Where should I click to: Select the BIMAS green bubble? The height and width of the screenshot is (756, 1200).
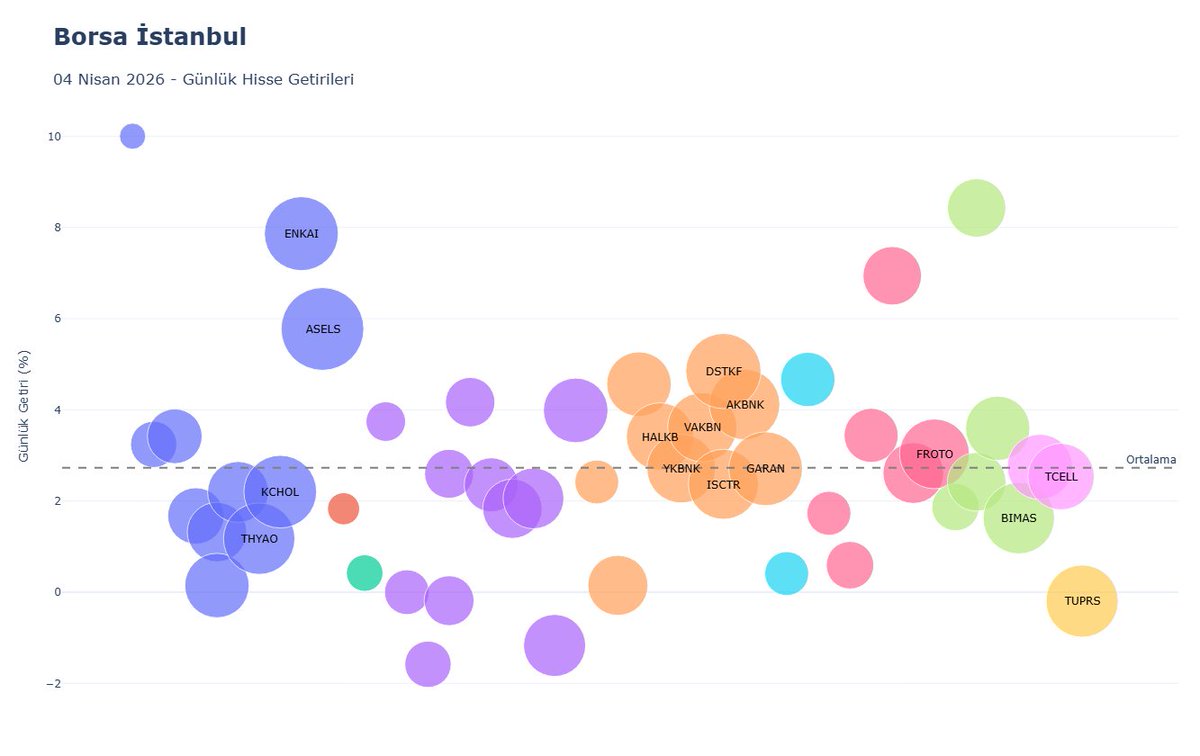pyautogui.click(x=1019, y=518)
